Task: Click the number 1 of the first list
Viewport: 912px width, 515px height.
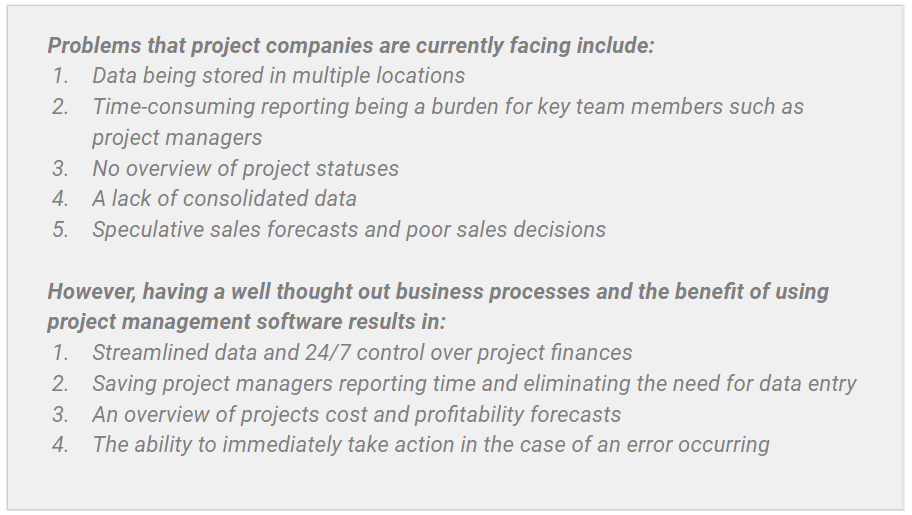Action: click(60, 76)
